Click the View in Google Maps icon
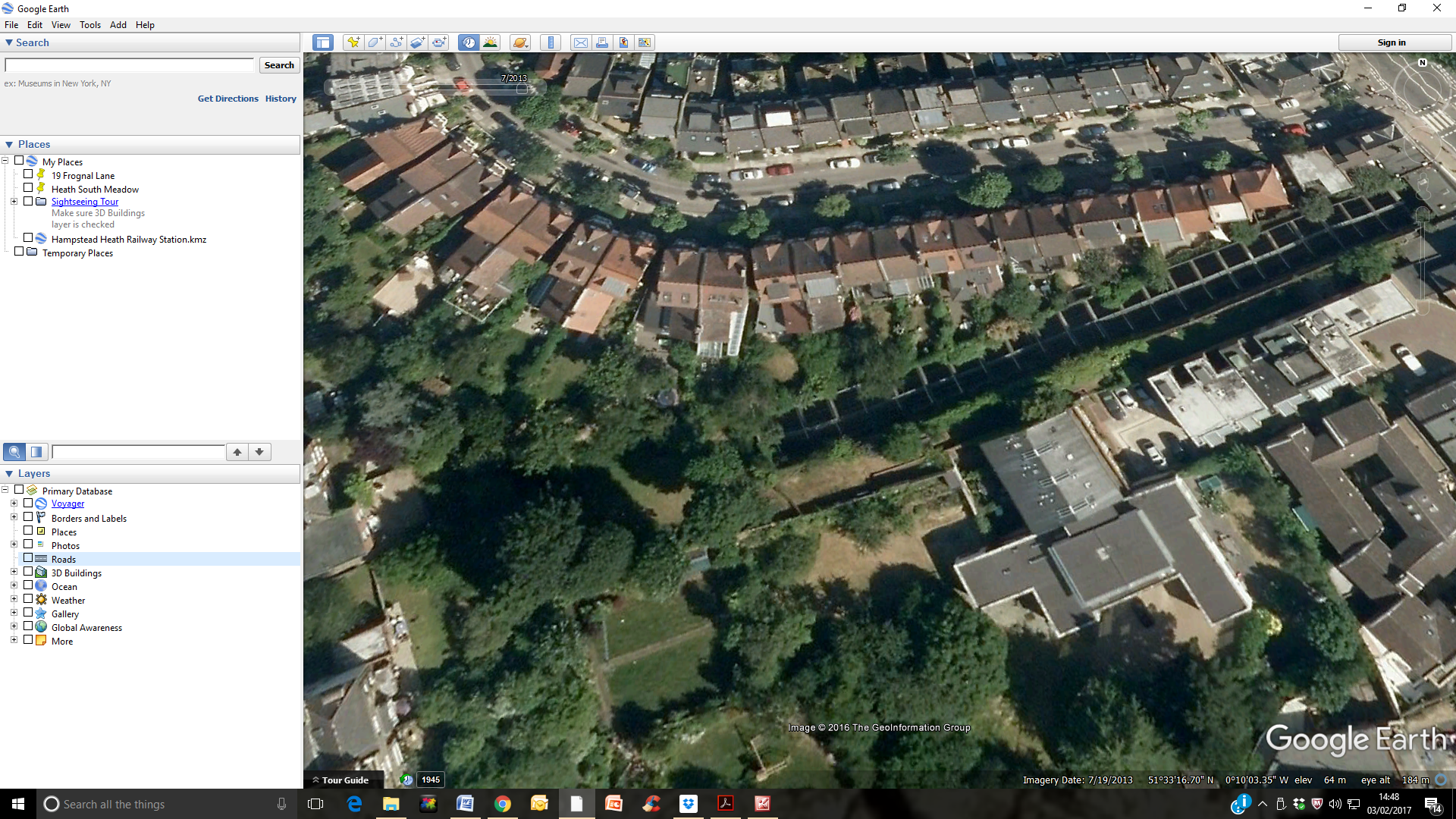The image size is (1456, 819). pos(645,42)
